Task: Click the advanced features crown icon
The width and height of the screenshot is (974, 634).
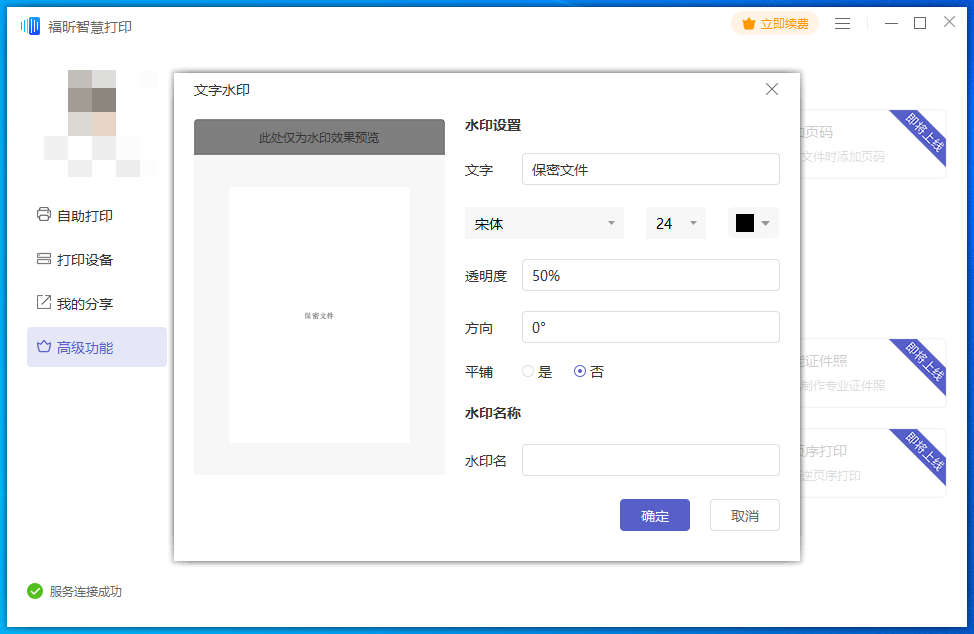Action: (43, 347)
